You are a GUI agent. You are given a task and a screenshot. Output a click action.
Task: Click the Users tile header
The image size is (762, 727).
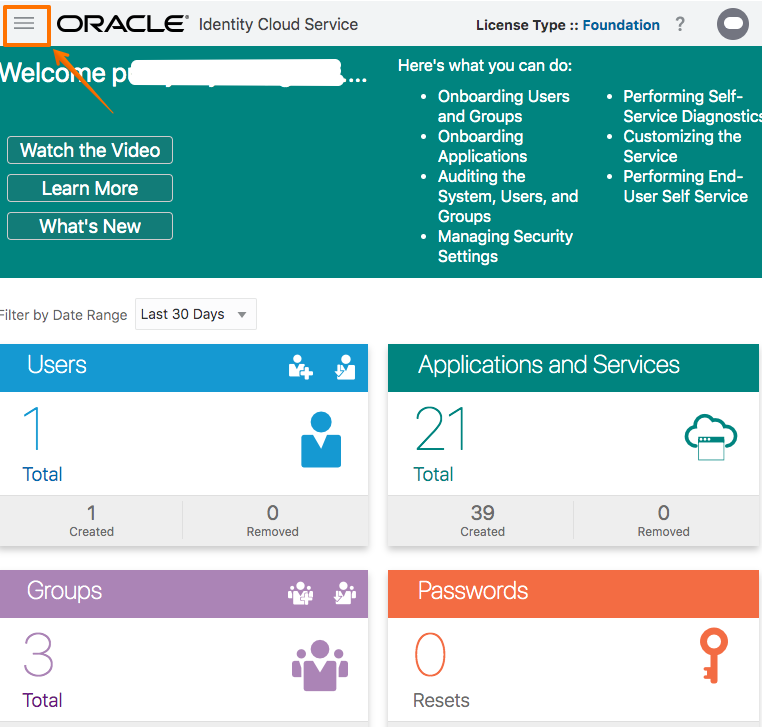pos(184,368)
